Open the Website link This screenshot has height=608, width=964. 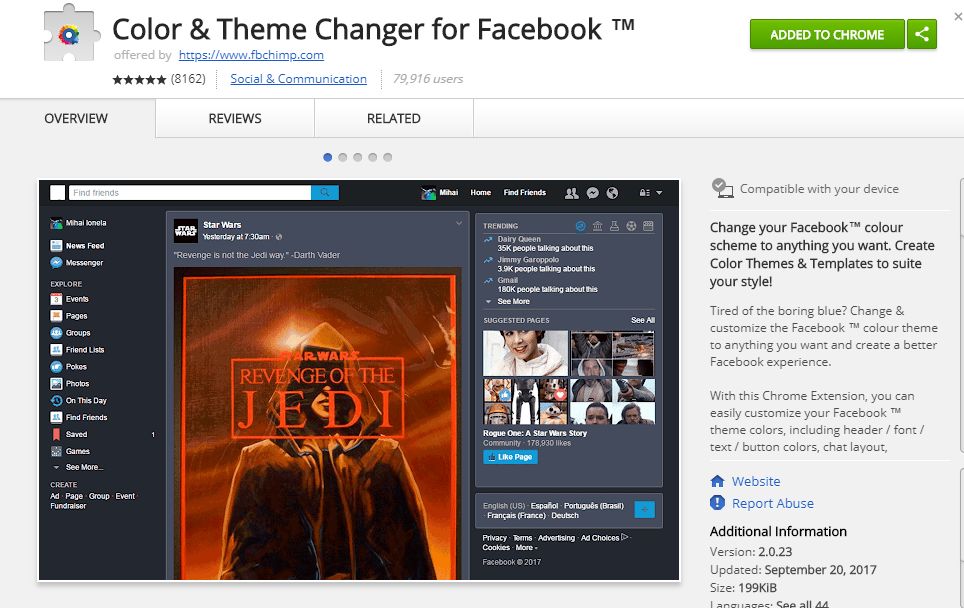click(756, 481)
